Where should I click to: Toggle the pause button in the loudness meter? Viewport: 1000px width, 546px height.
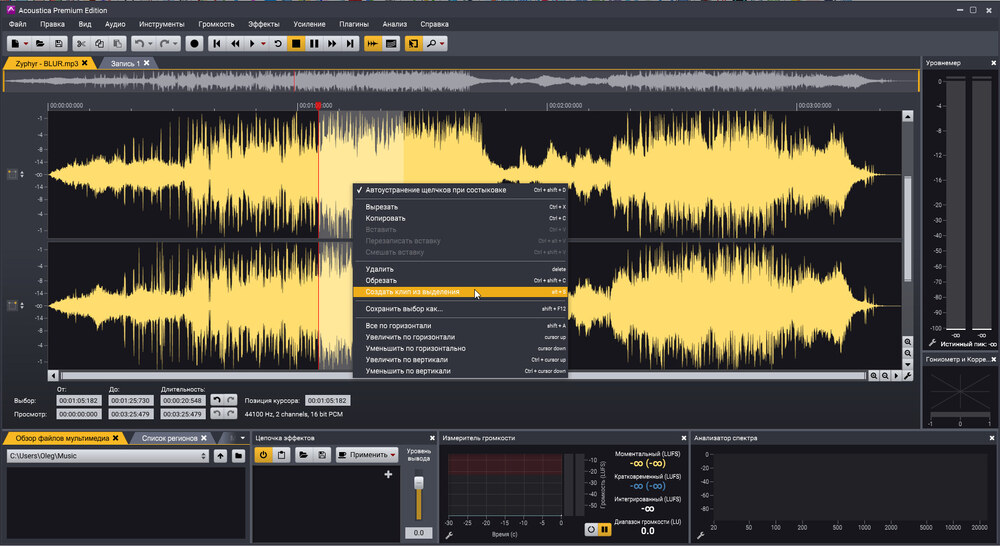pos(604,529)
